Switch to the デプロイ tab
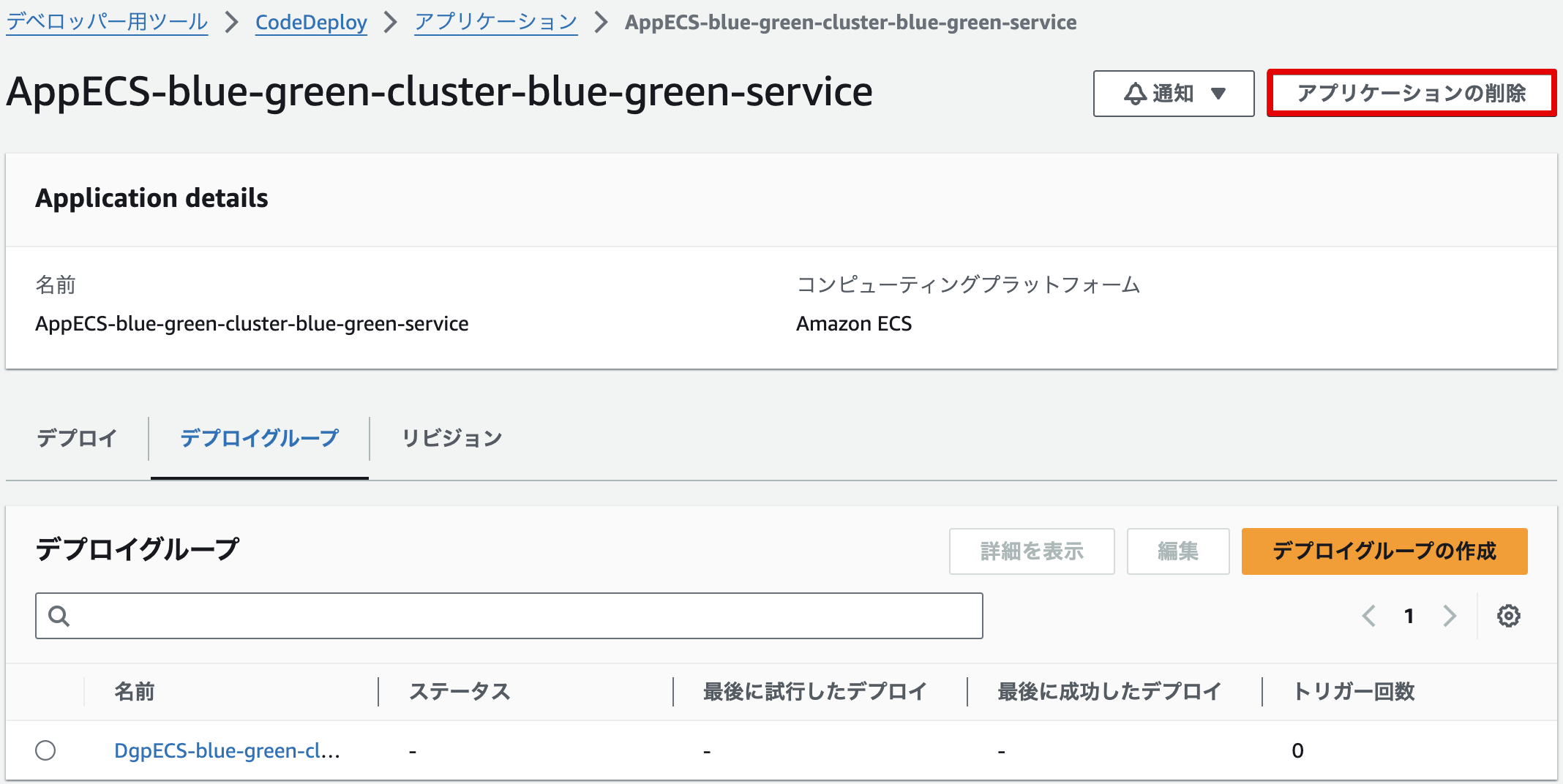Viewport: 1563px width, 784px height. click(x=75, y=438)
